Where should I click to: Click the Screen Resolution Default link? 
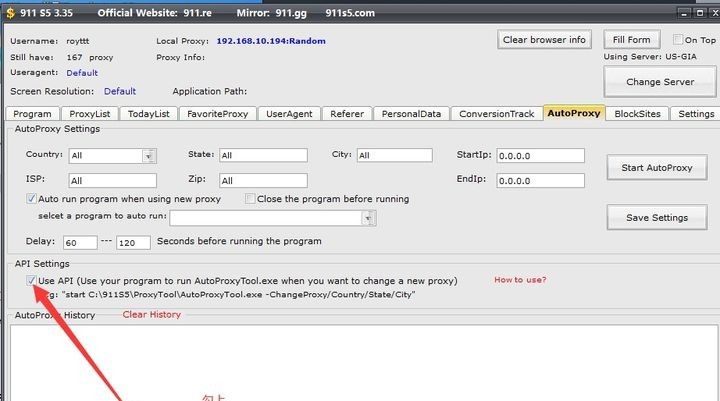[120, 91]
